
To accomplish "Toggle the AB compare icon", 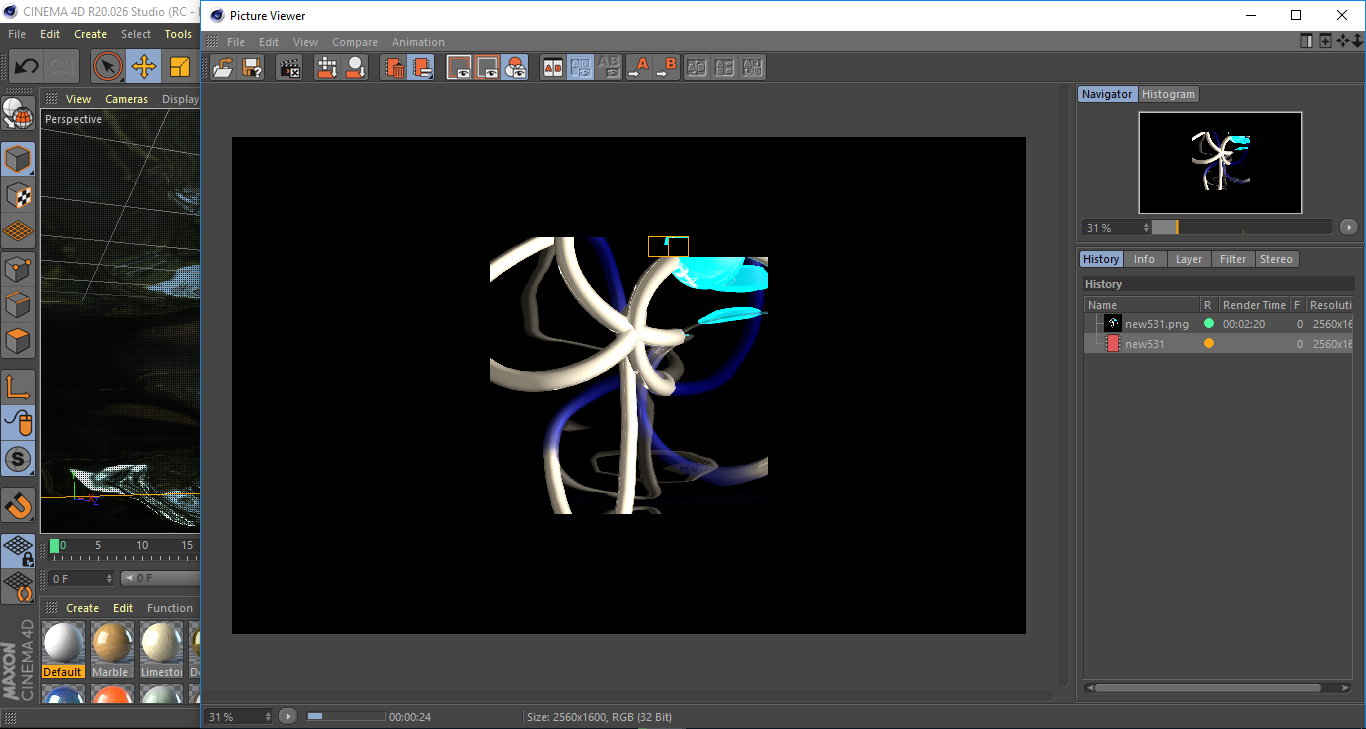I will pos(552,68).
